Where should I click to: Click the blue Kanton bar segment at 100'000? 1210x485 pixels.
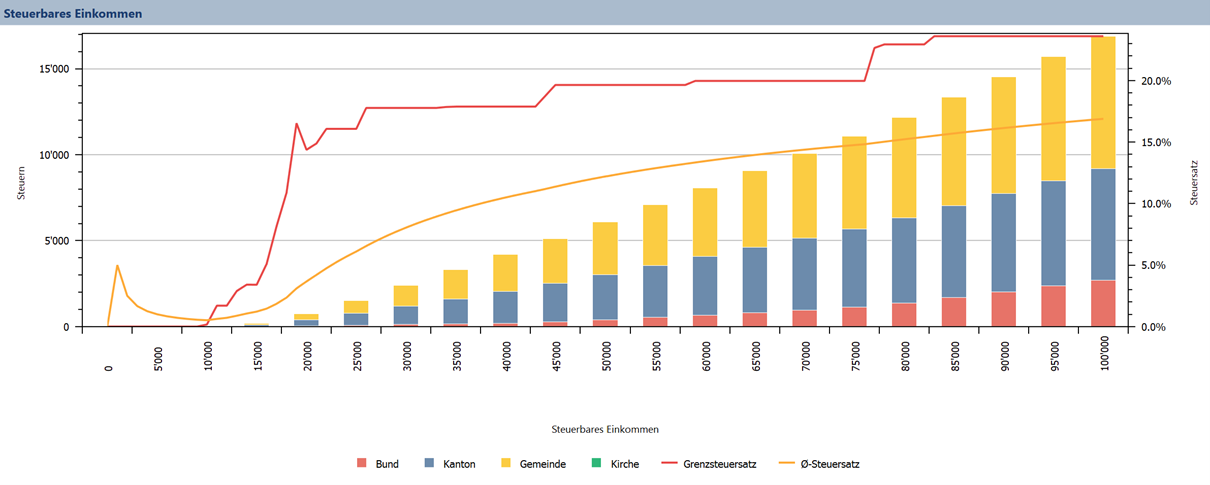(1103, 224)
